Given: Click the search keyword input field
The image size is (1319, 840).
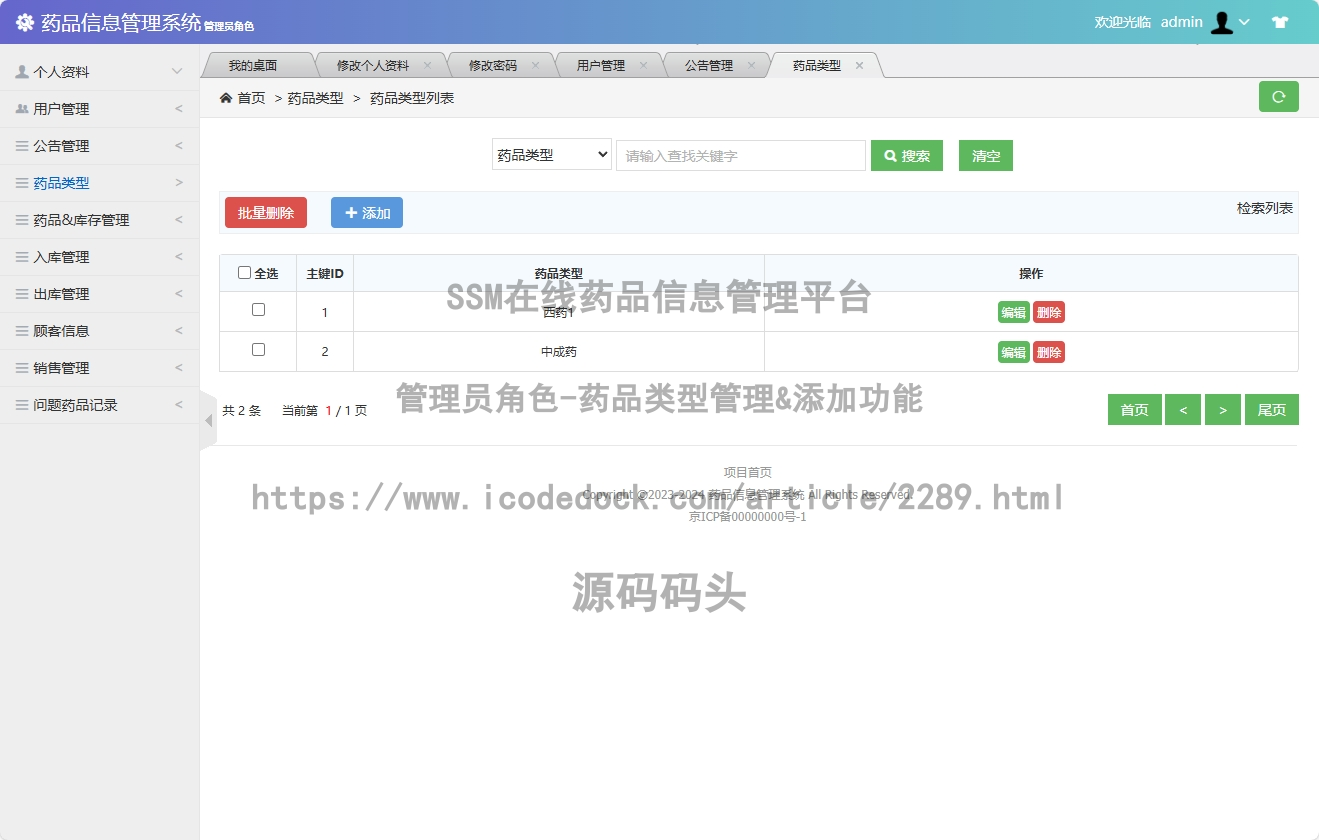Looking at the screenshot, I should (x=741, y=155).
